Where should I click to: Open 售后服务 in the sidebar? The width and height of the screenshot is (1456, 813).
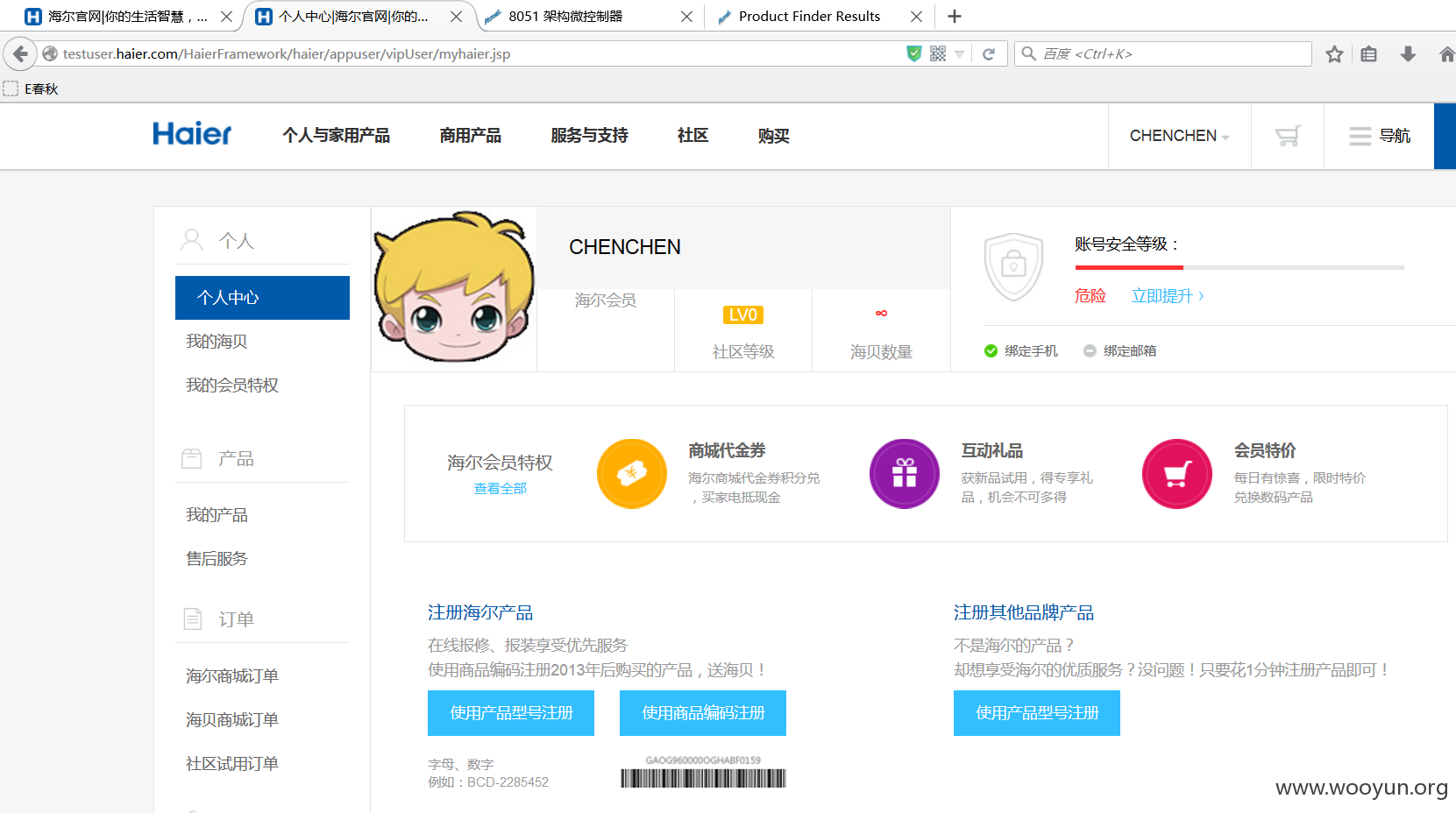pos(217,559)
